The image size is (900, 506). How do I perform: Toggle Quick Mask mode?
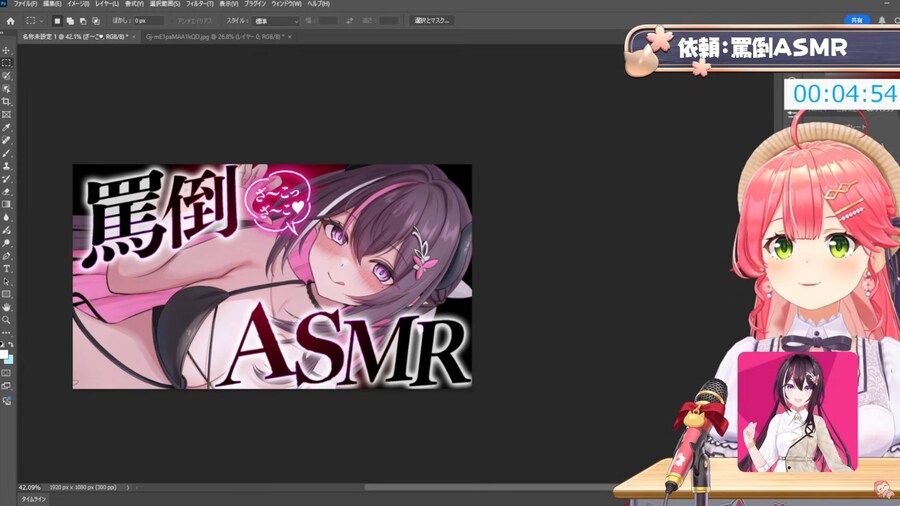6,373
